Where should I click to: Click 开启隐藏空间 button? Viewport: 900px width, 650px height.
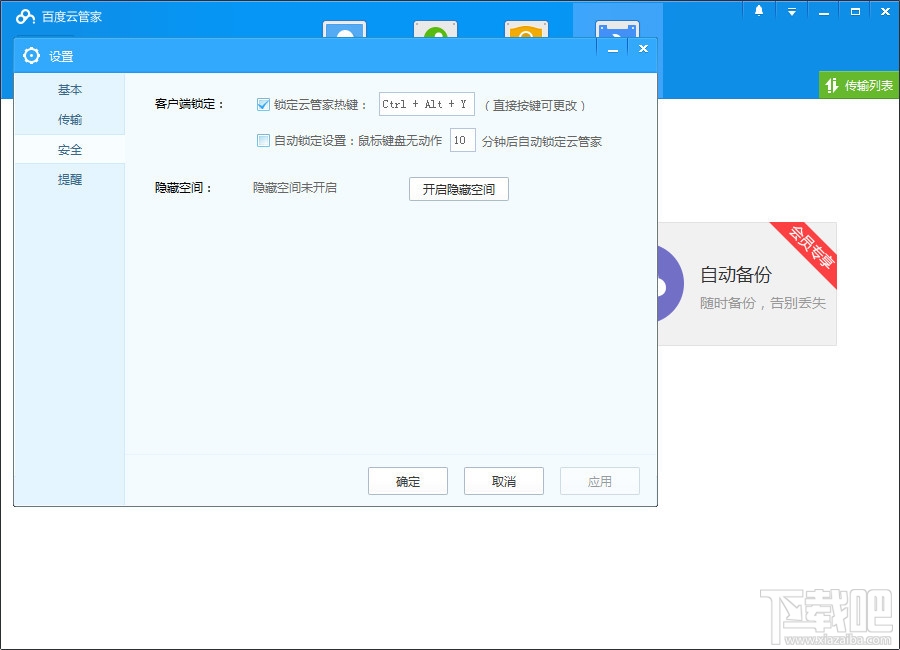tap(458, 189)
